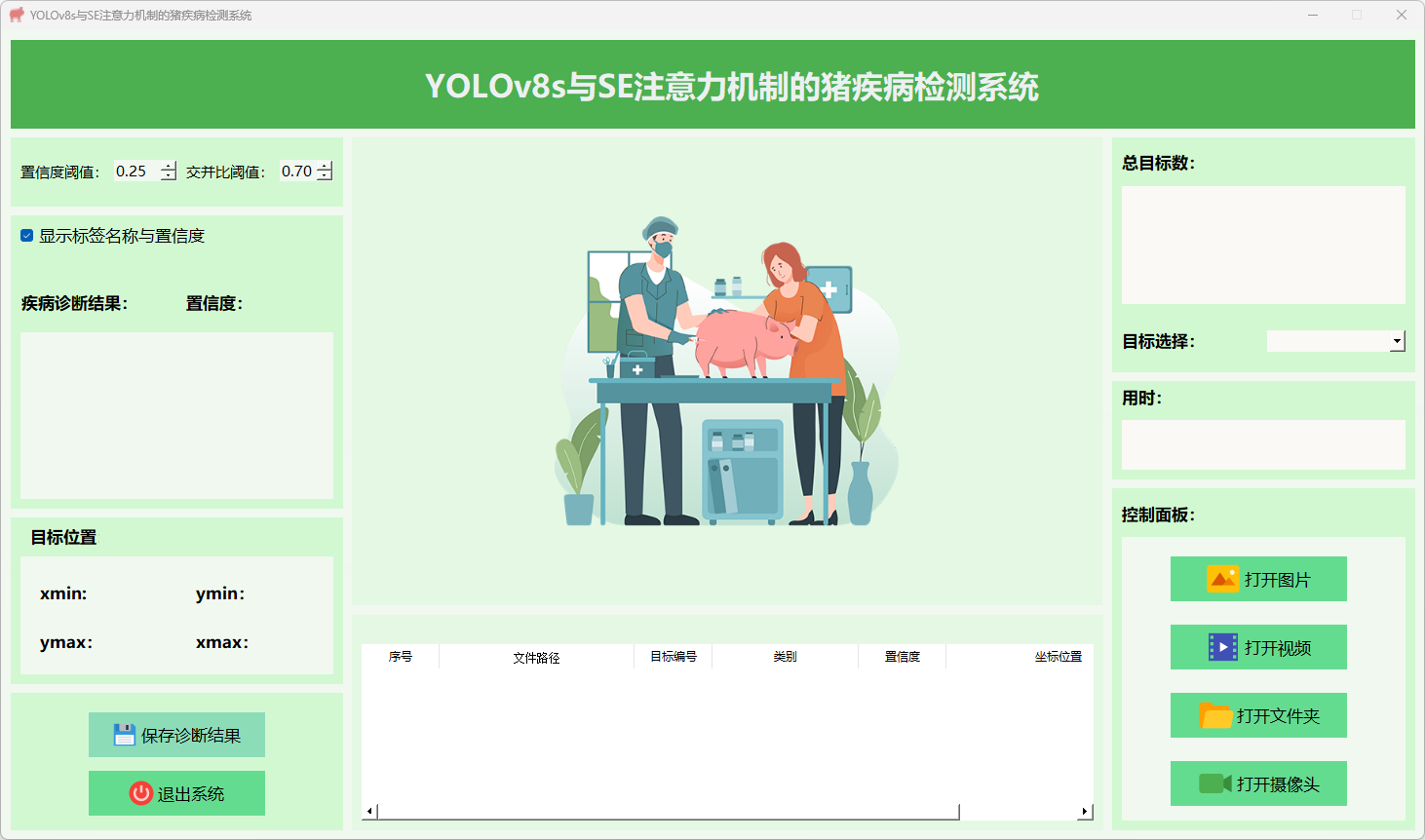Click the 总目标数 output box
The height and width of the screenshot is (840, 1425).
pos(1263,245)
